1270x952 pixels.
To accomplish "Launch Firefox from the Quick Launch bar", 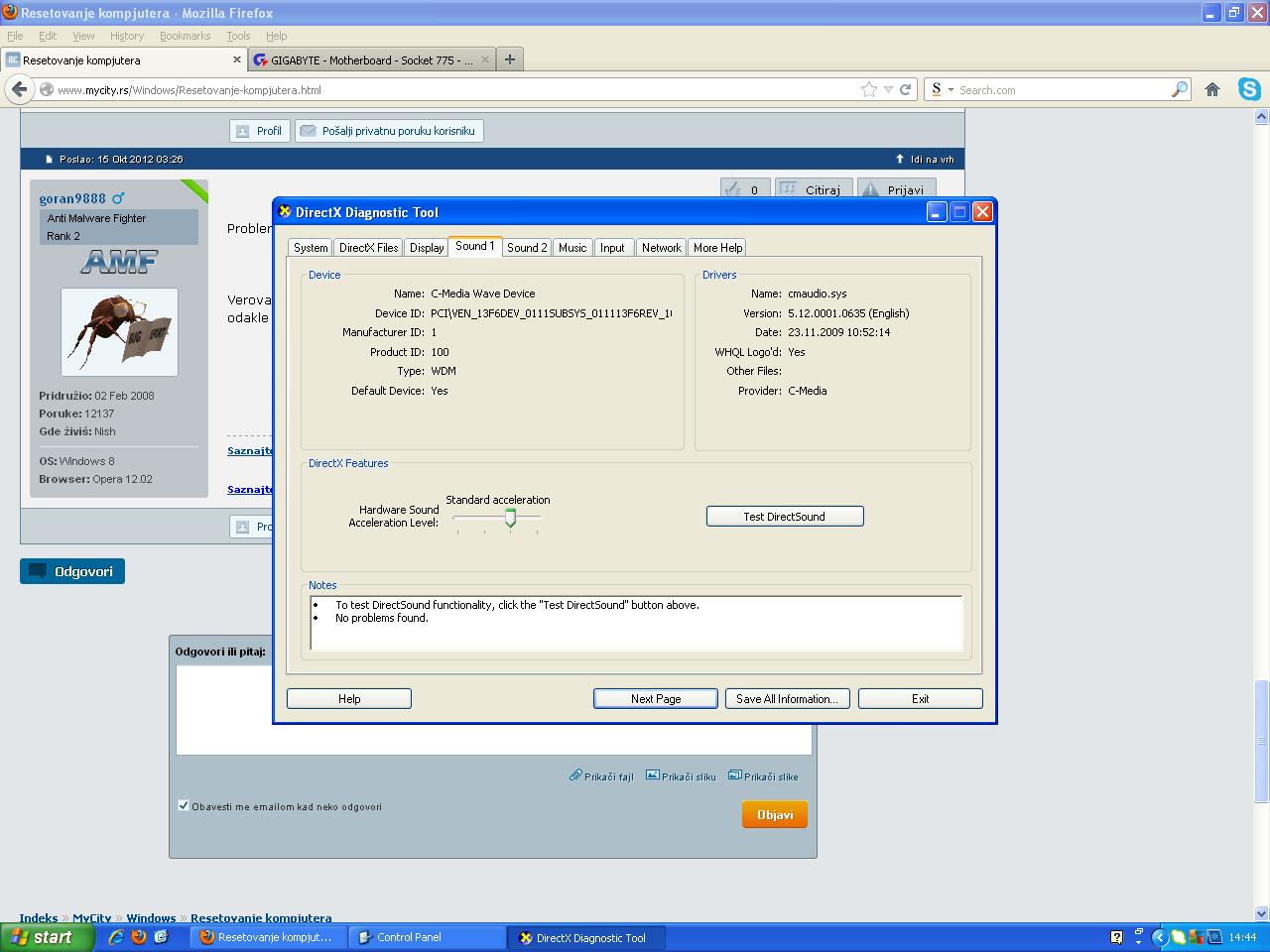I will point(139,936).
